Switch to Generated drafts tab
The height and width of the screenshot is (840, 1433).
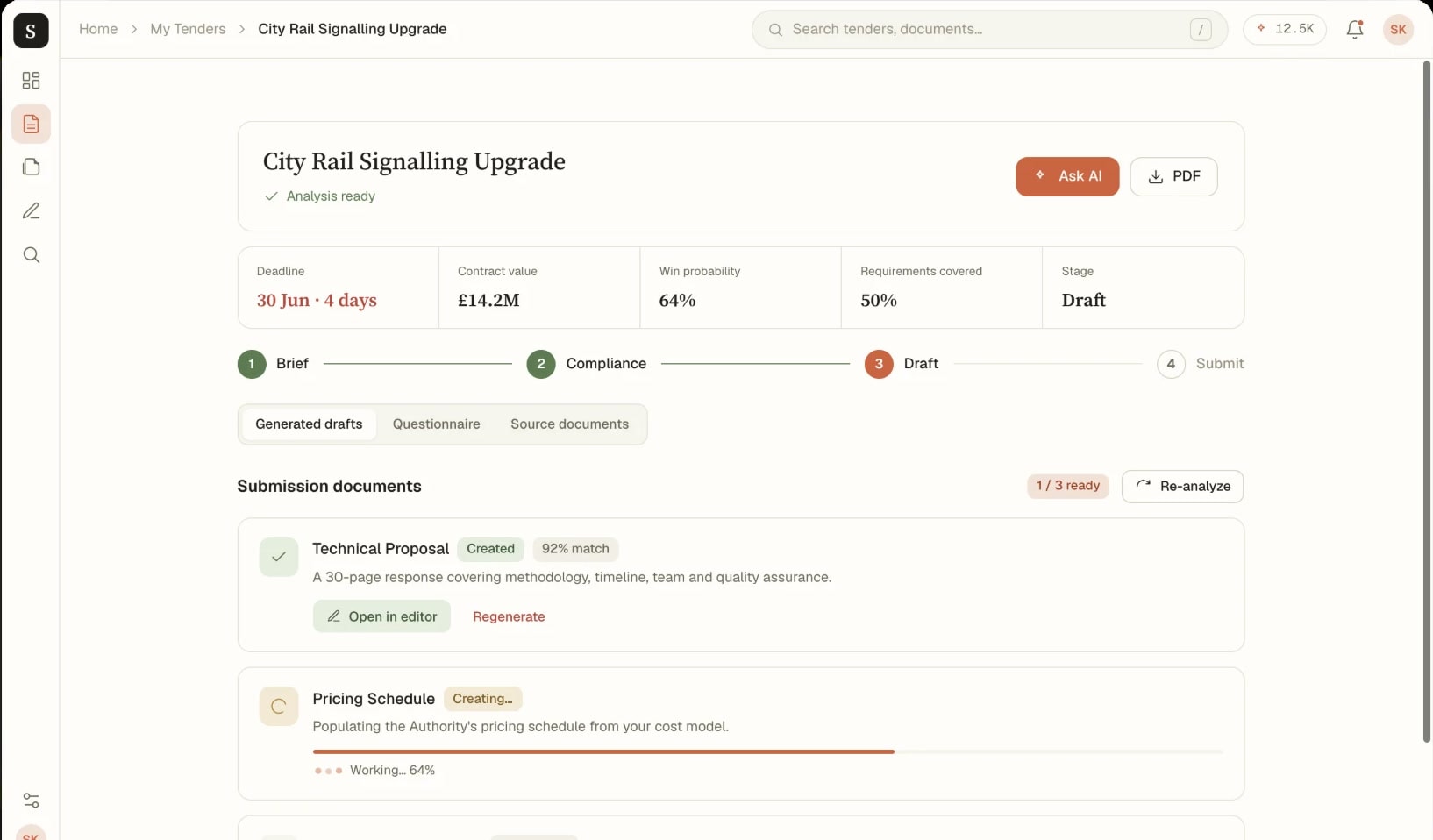(x=309, y=424)
